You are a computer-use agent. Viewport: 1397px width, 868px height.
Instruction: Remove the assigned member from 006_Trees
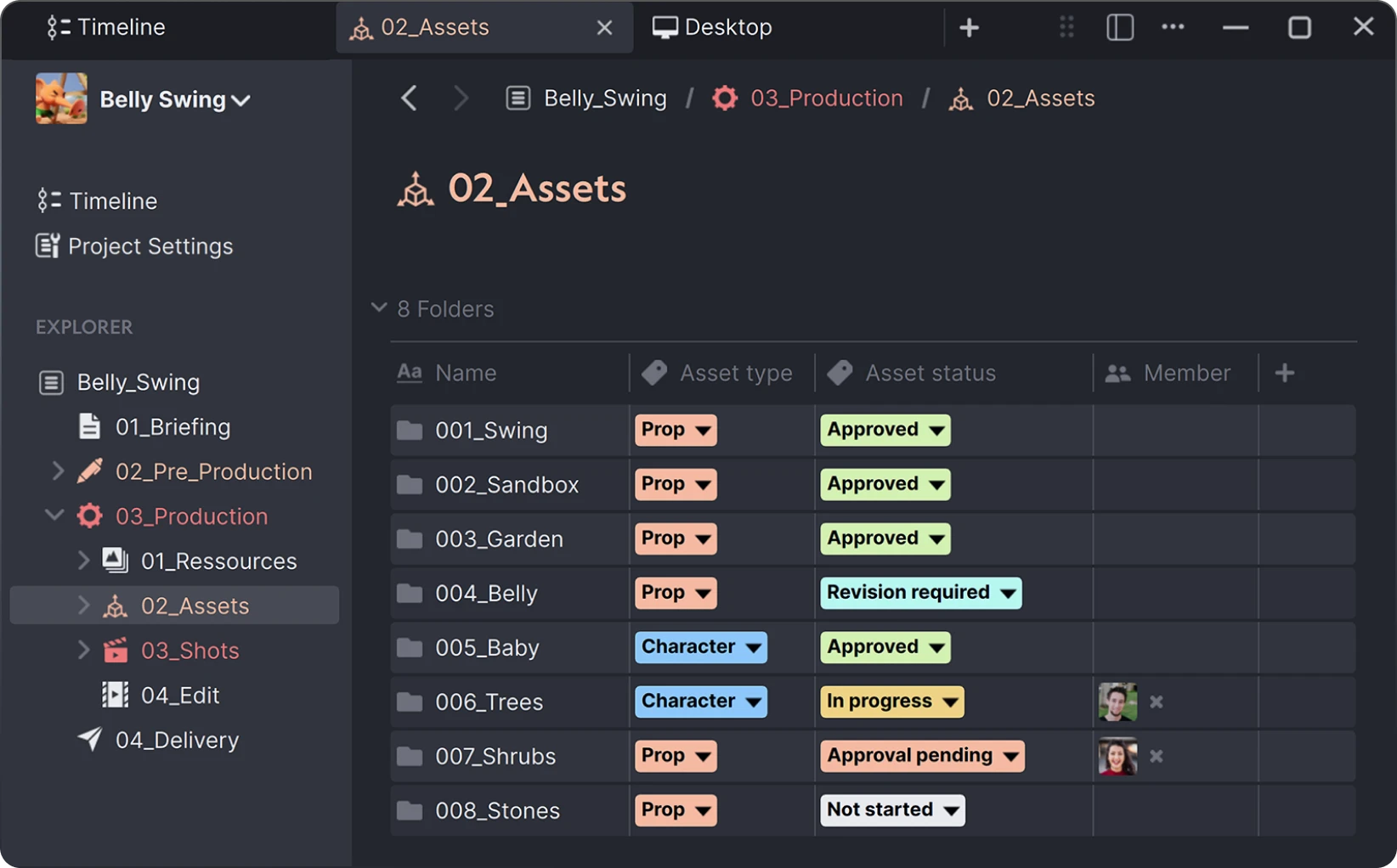(1157, 702)
